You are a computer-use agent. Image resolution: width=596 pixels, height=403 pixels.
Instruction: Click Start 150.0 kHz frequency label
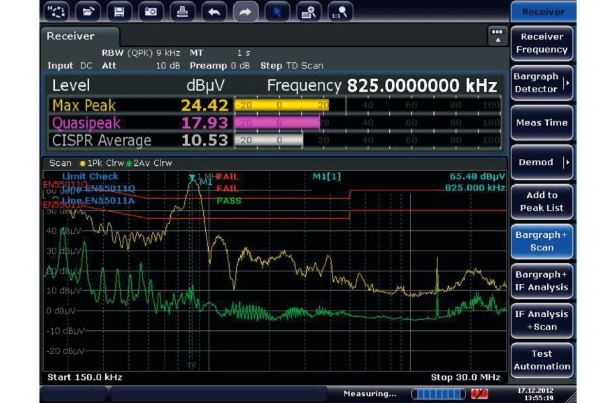point(85,377)
